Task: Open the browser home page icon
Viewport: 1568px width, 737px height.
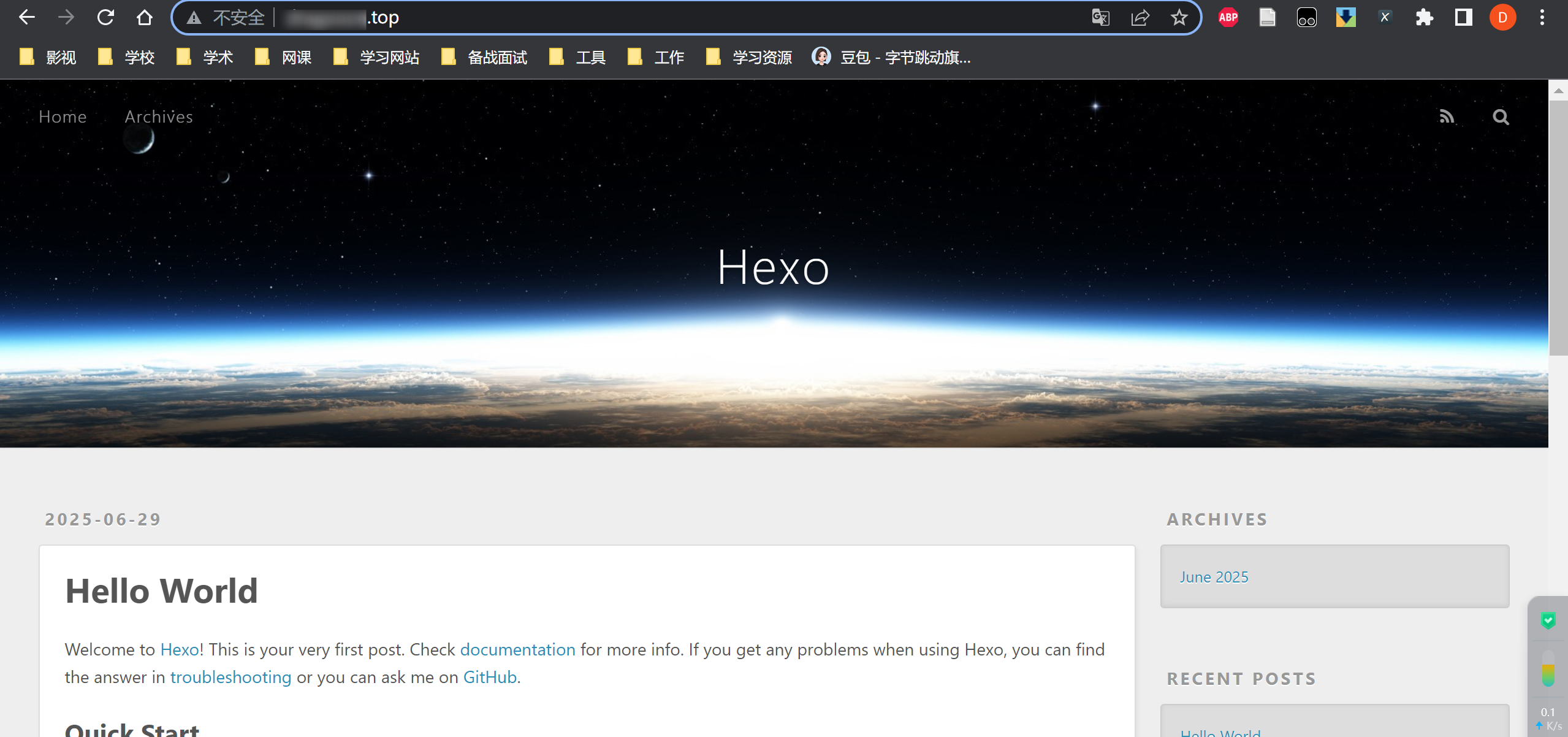Action: click(145, 17)
